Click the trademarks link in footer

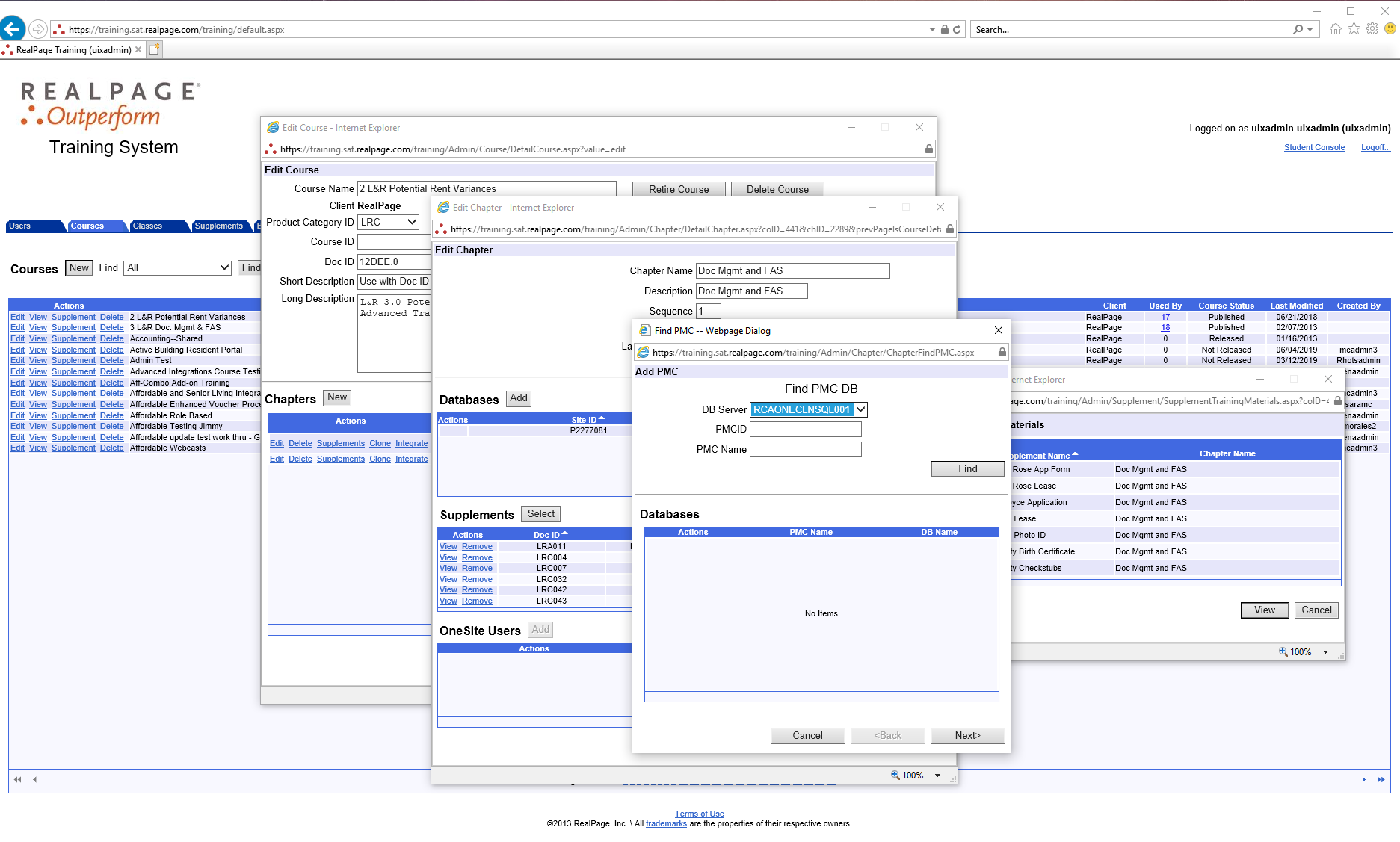pos(666,823)
